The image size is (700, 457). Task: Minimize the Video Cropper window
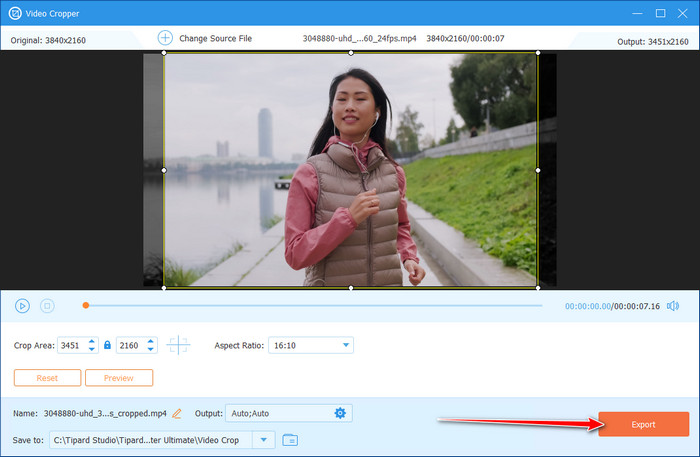pos(638,13)
